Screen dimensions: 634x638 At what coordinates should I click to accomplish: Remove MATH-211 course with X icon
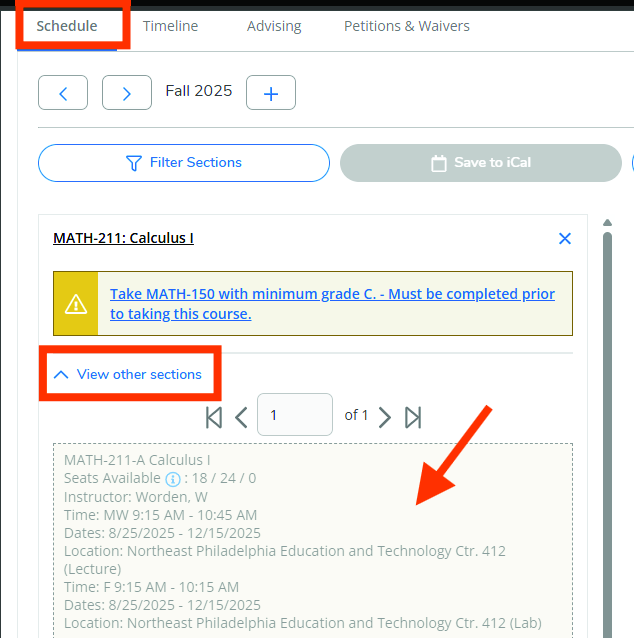565,238
